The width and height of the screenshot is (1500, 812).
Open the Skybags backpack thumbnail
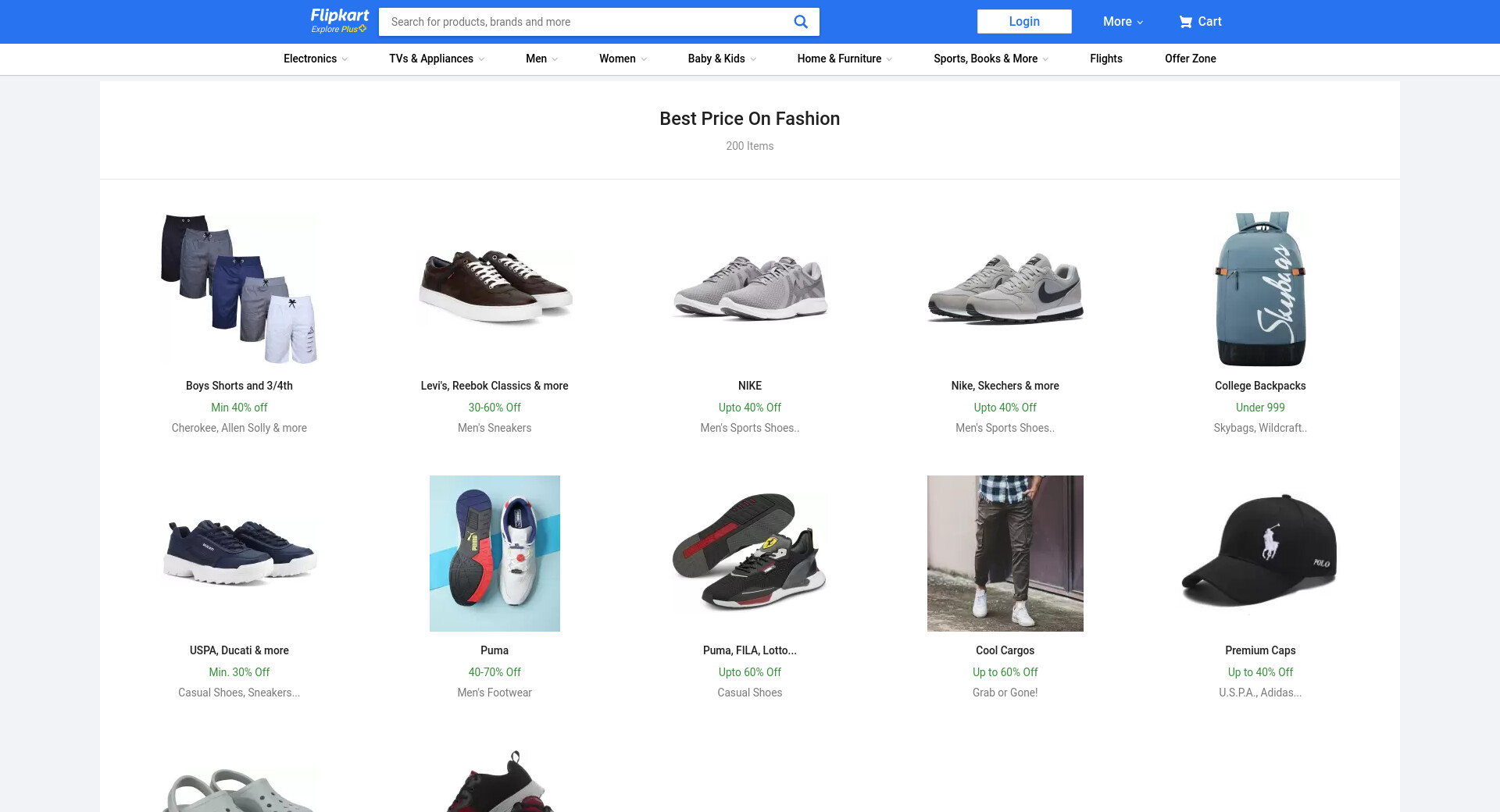pyautogui.click(x=1259, y=289)
